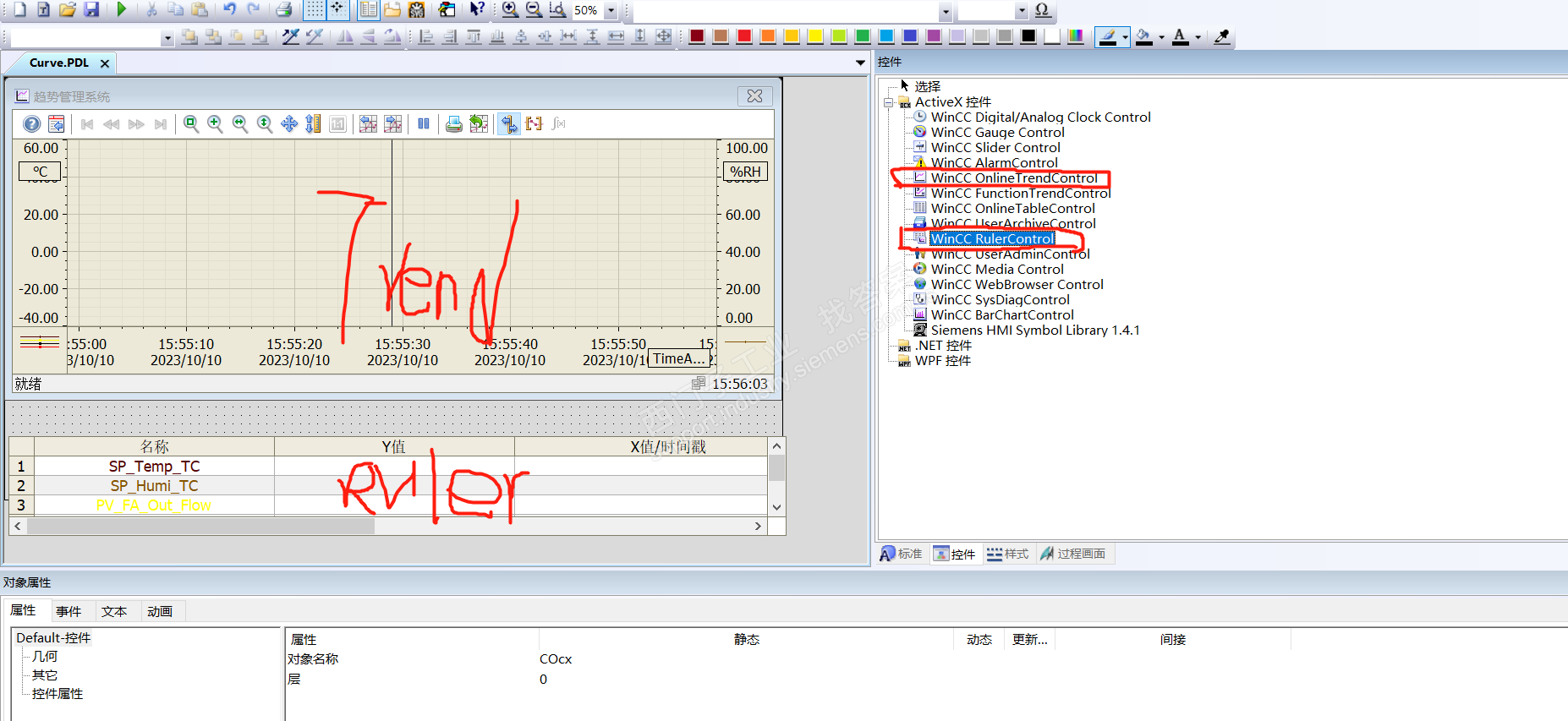Open trend control help button
The height and width of the screenshot is (721, 1568).
coord(31,123)
